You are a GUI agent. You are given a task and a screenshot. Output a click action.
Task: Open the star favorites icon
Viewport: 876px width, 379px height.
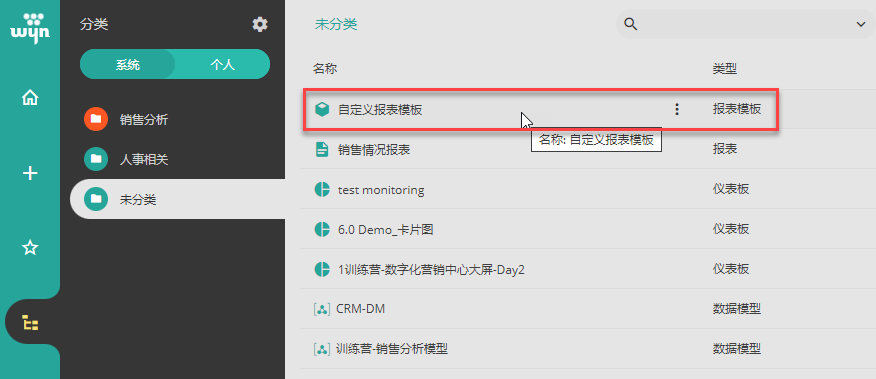pyautogui.click(x=30, y=248)
